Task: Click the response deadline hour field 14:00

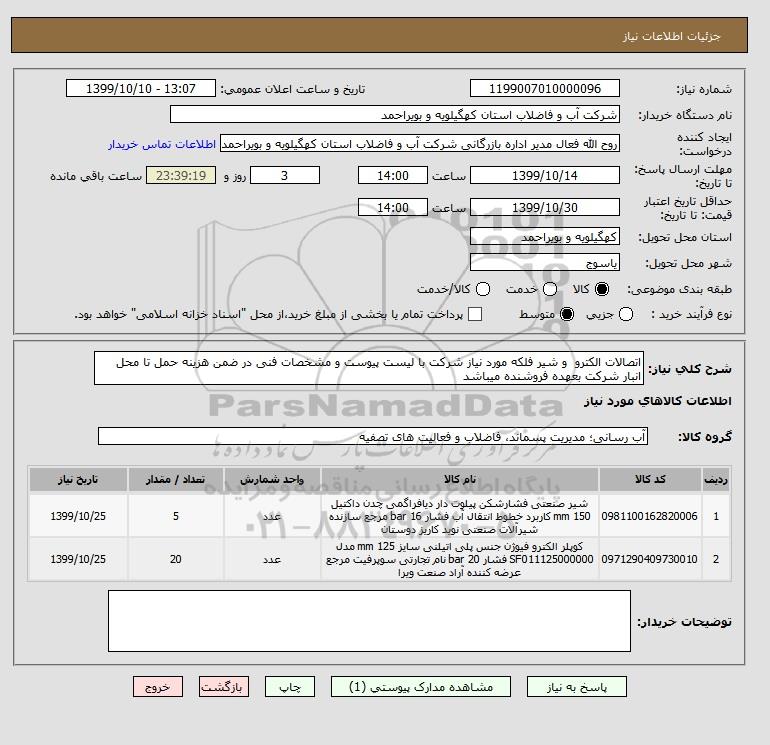Action: [x=393, y=175]
